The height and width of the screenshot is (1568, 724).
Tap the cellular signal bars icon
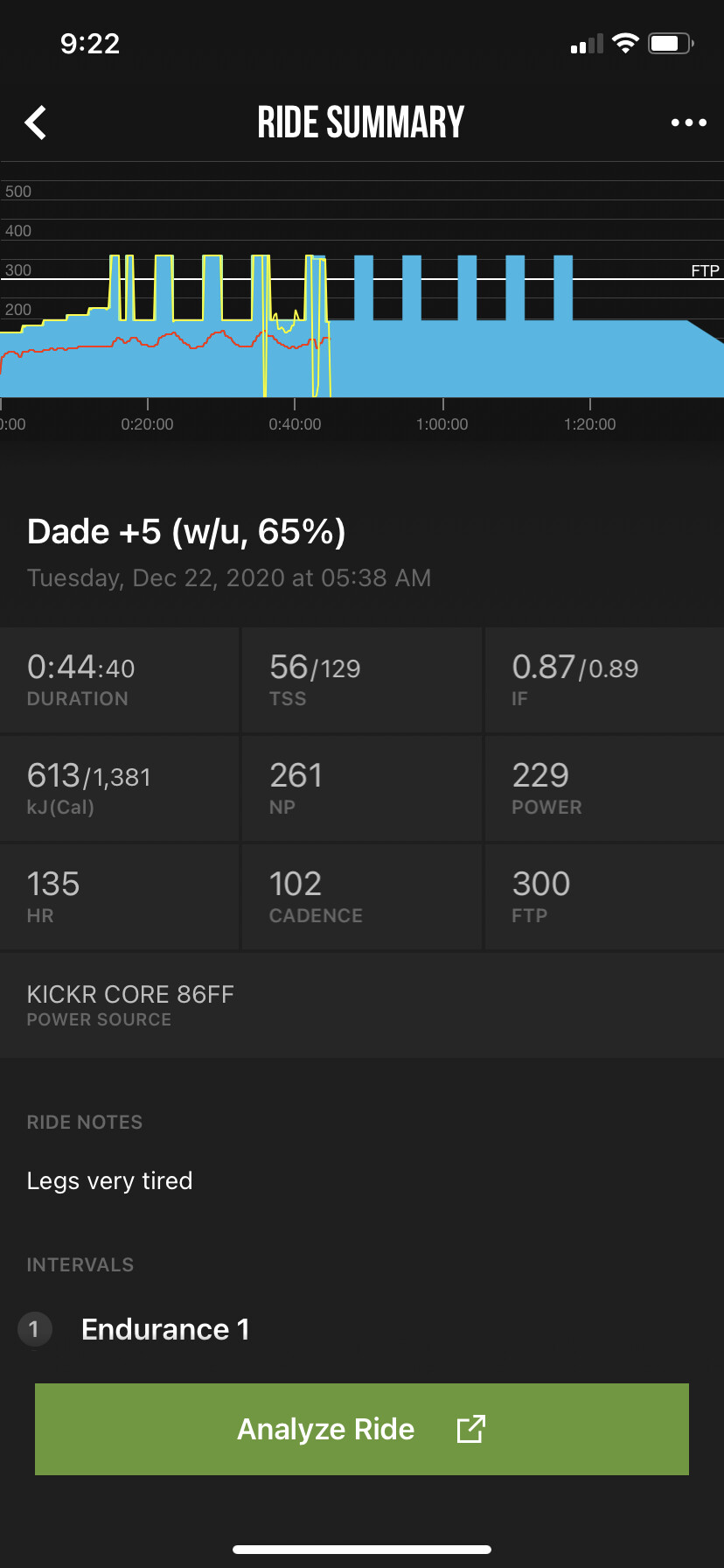(587, 45)
